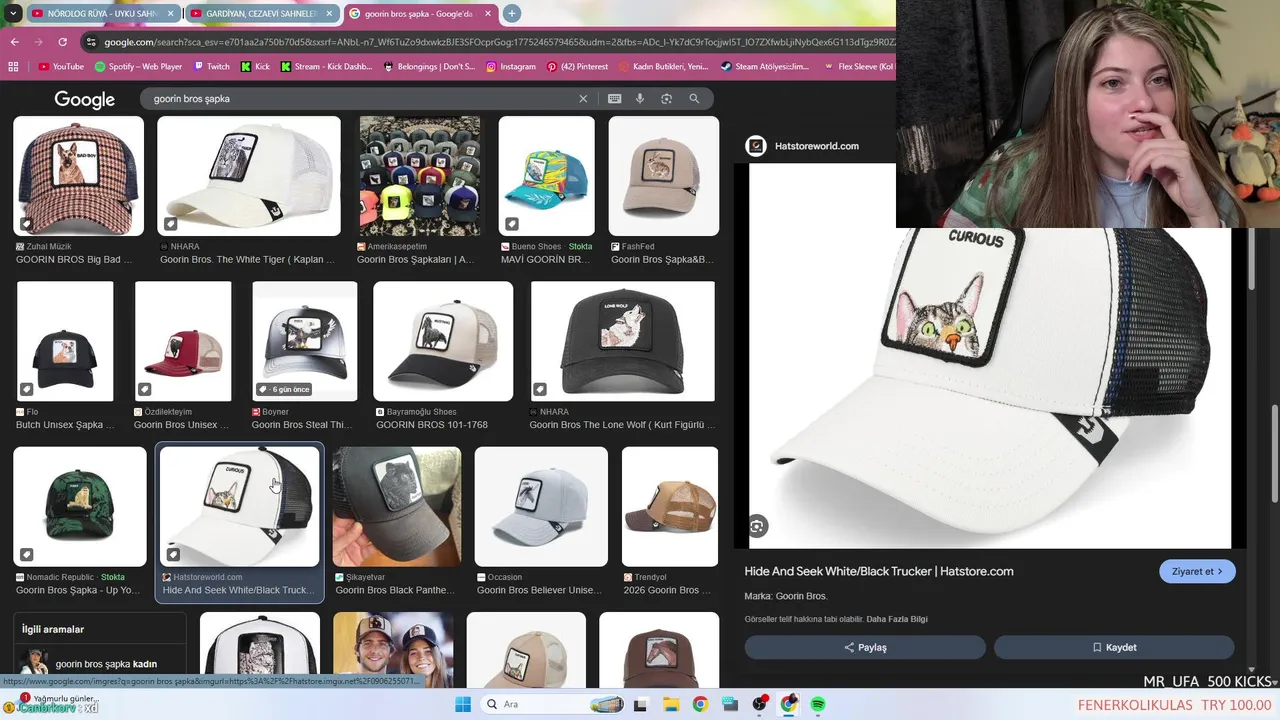
Task: Go back to the previous page
Action: coord(14,42)
